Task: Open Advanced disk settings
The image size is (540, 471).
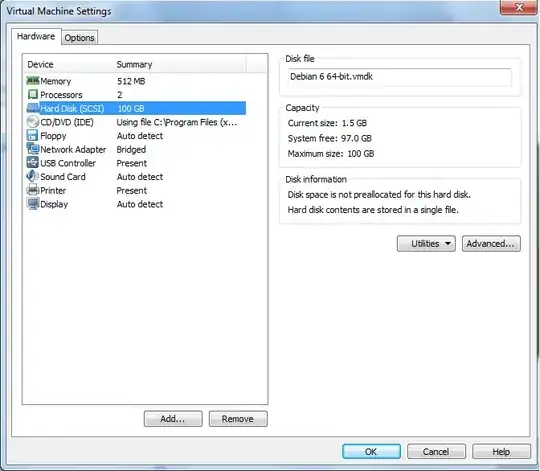Action: [491, 244]
